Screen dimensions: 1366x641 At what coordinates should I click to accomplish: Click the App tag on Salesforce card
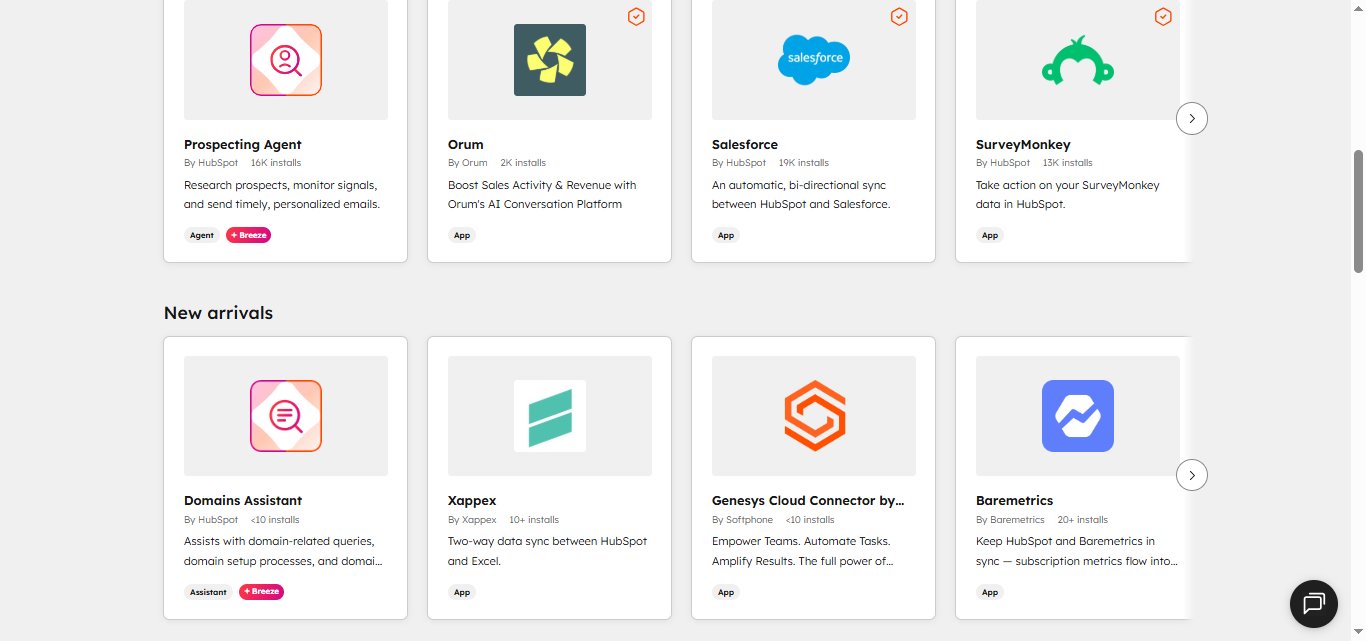[726, 235]
